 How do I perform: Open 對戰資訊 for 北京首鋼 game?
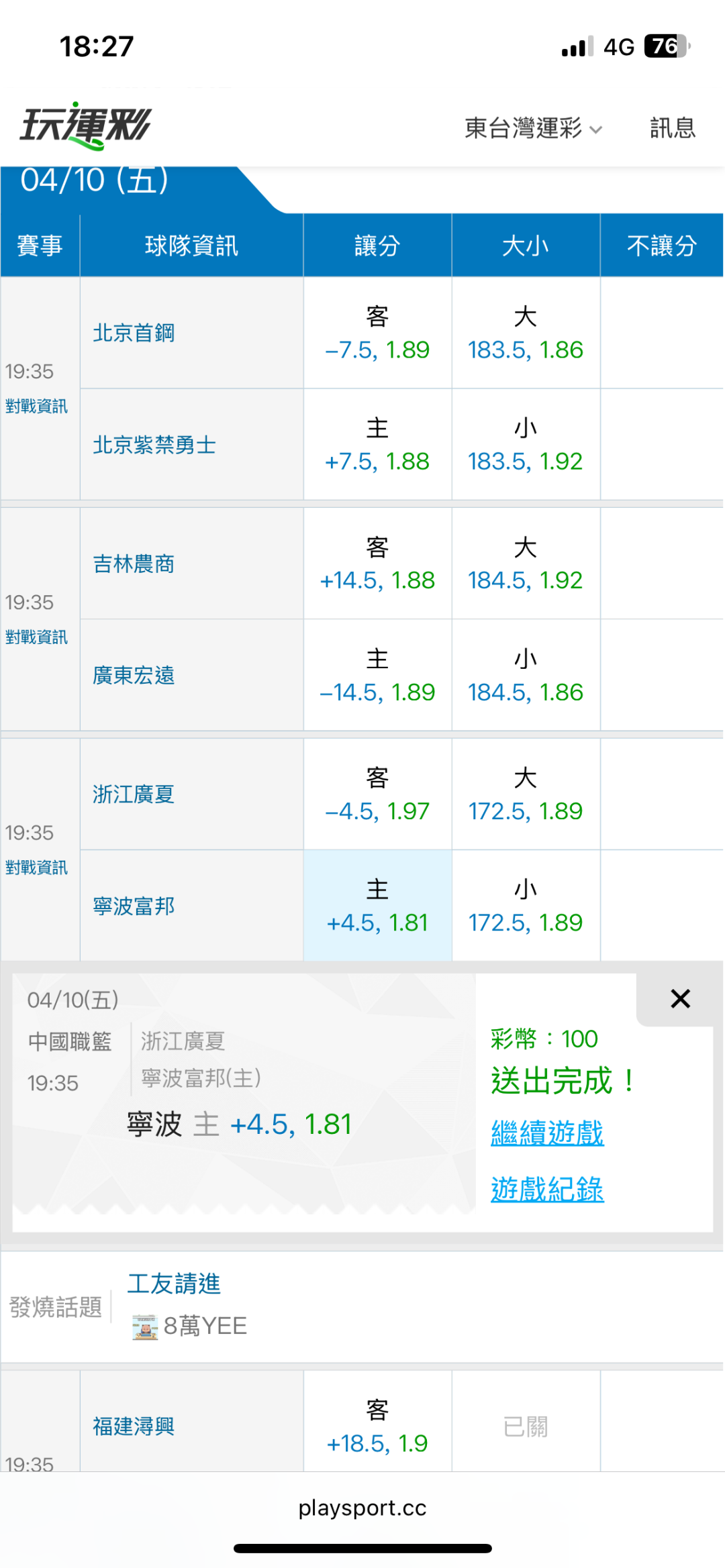(37, 406)
